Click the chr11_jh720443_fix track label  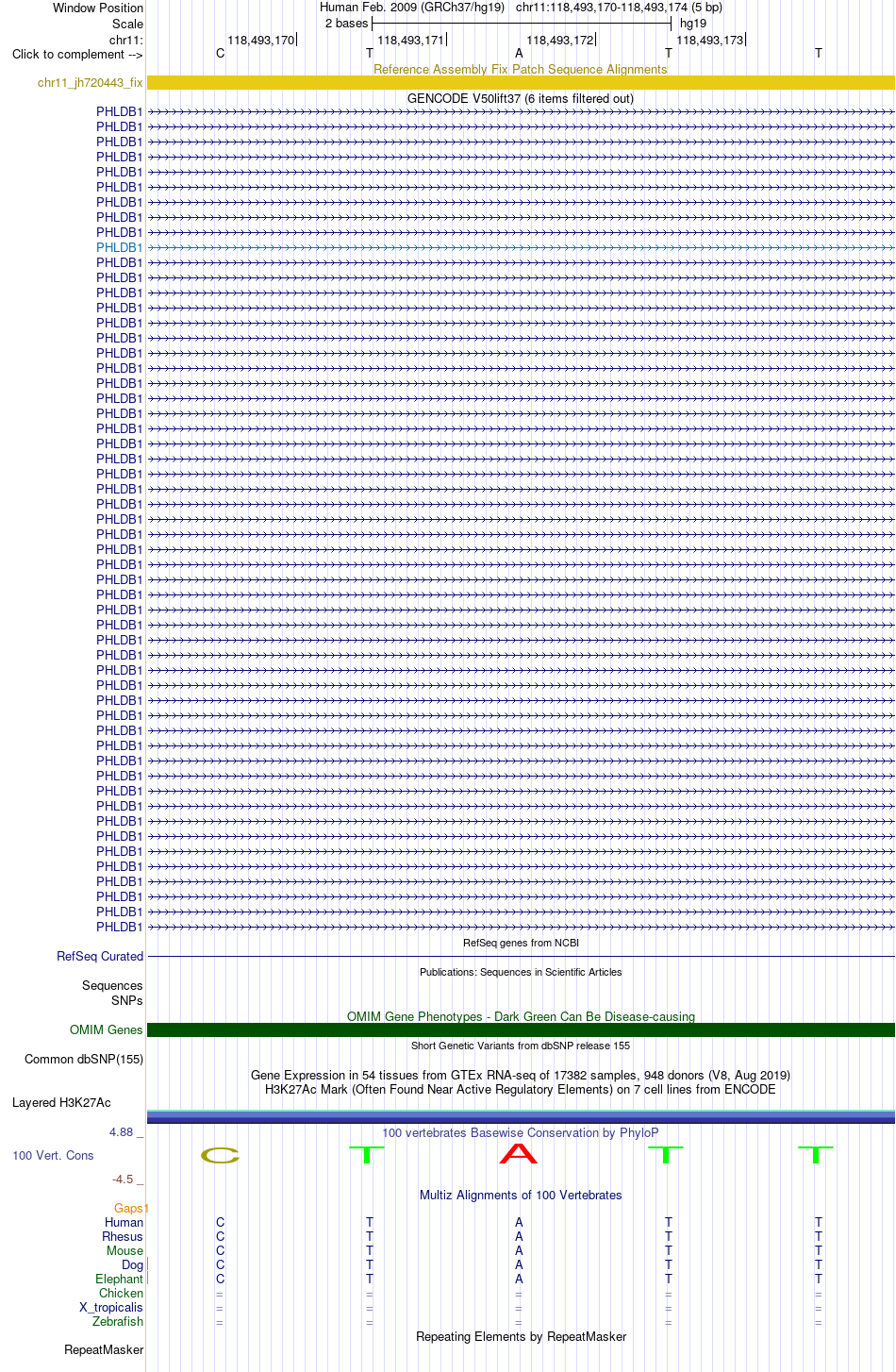click(x=90, y=83)
